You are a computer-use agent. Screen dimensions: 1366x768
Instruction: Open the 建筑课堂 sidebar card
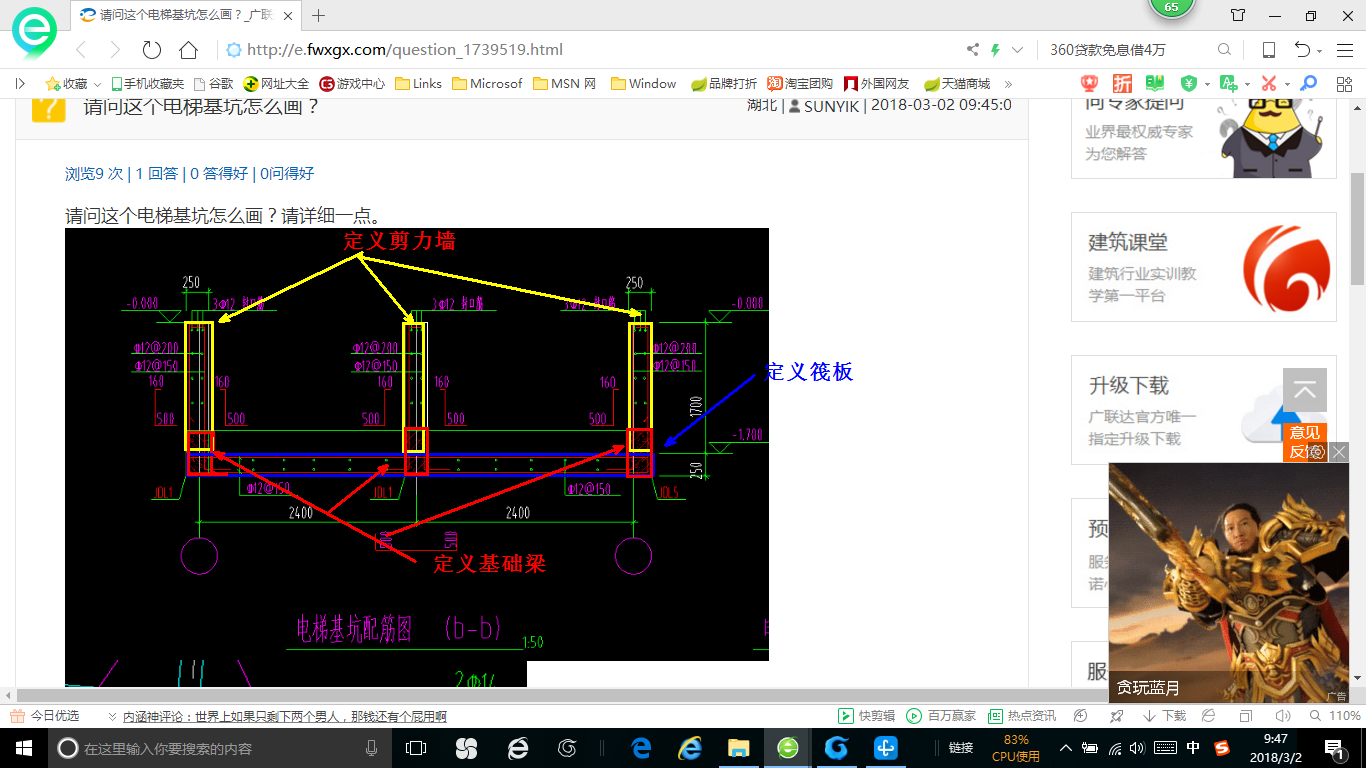tap(1204, 266)
